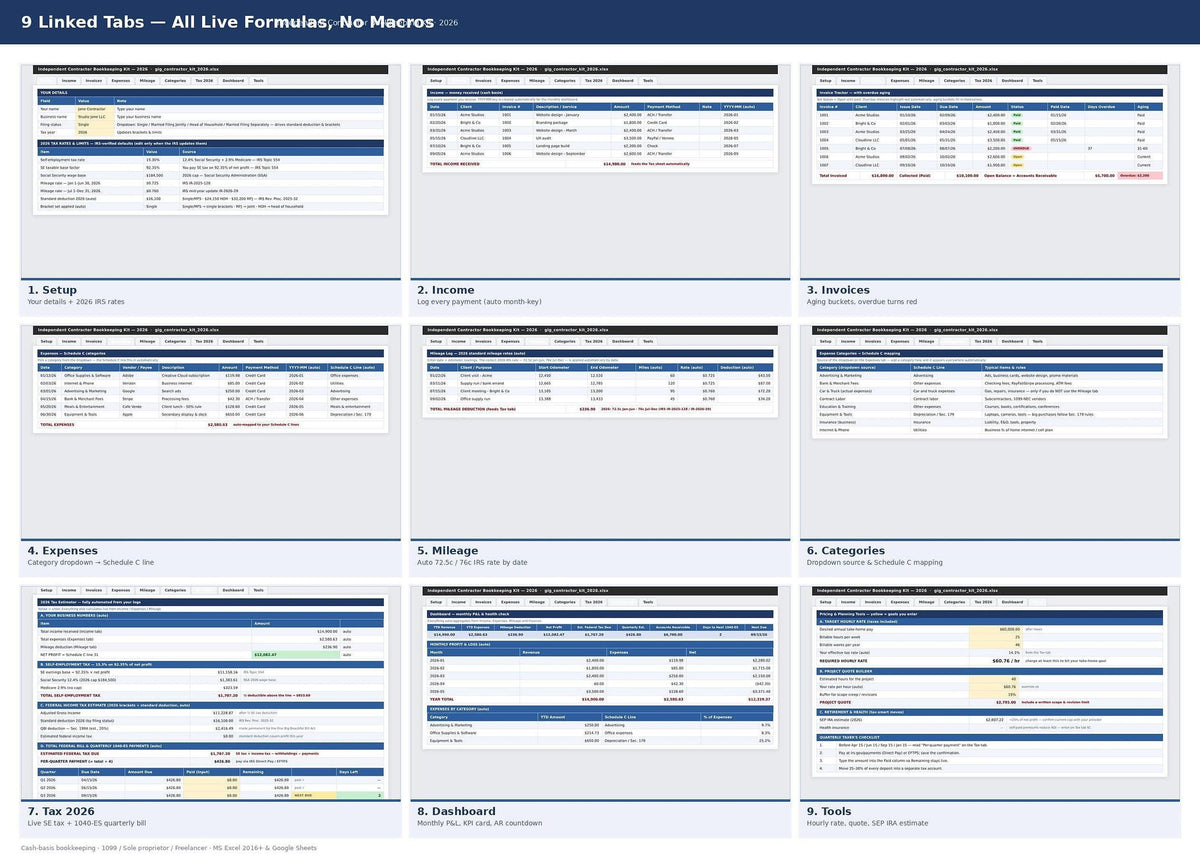Click the $60,000.00 desired take-home cell in Tools
This screenshot has width=1200, height=857.
[996, 629]
